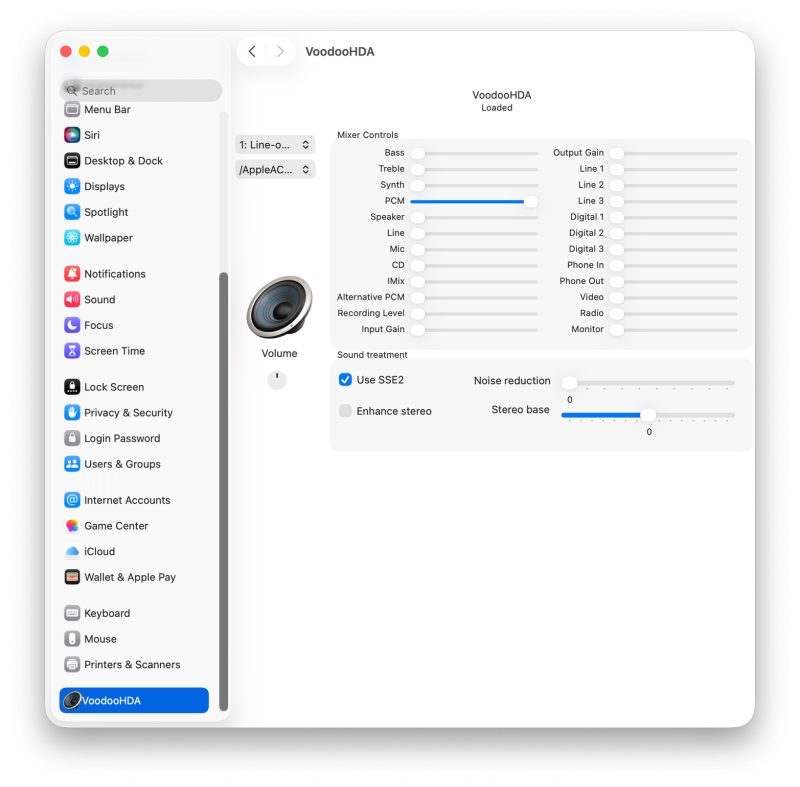Click the Recording Level slider

(x=474, y=314)
